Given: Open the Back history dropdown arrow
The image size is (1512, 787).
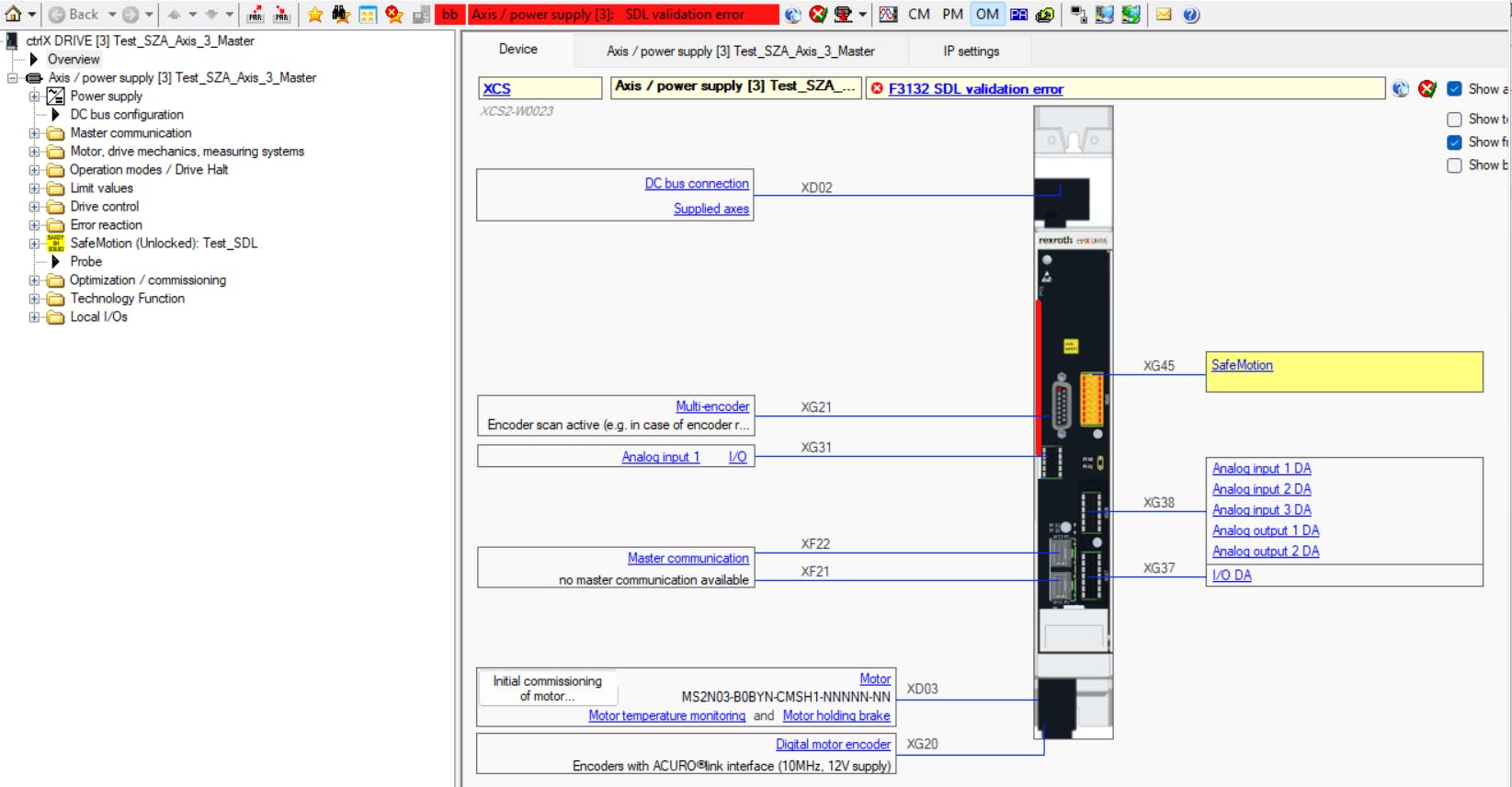Looking at the screenshot, I should coord(112,15).
